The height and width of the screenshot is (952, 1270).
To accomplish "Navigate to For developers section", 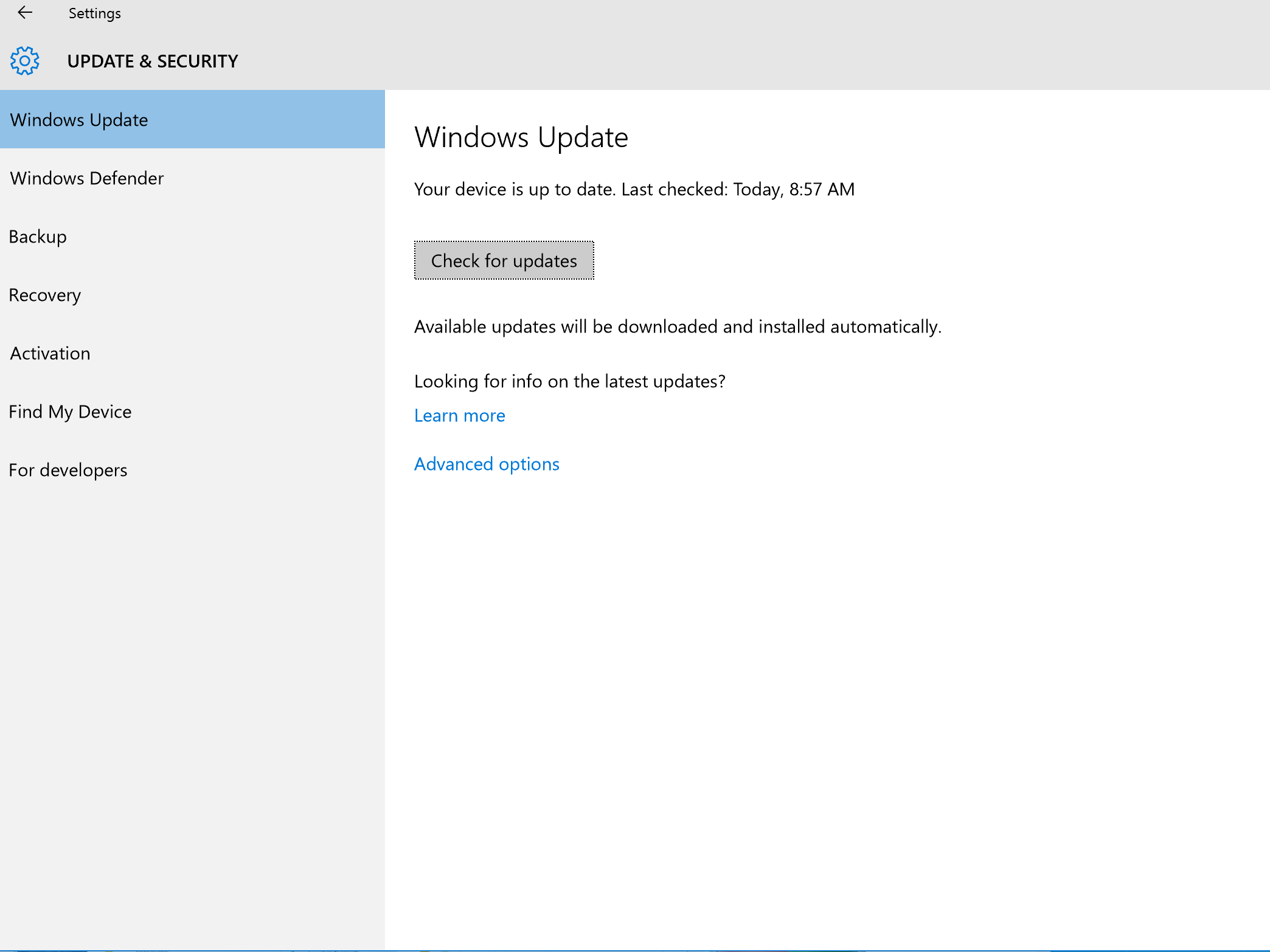I will 68,469.
